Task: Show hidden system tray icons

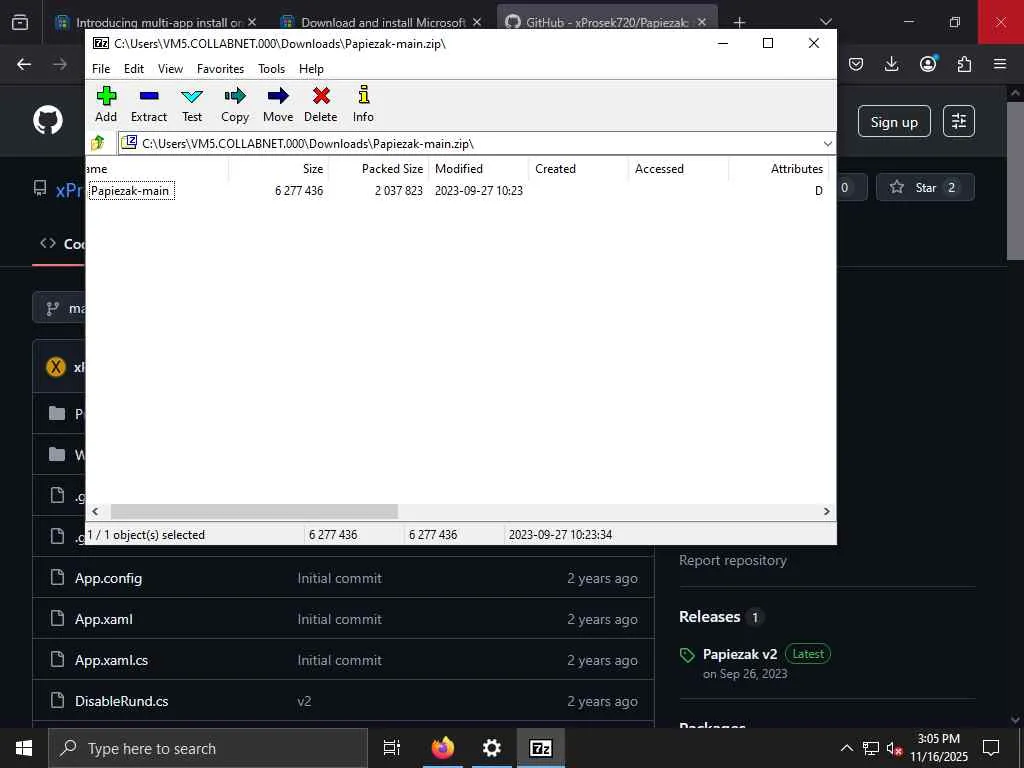Action: click(x=846, y=748)
